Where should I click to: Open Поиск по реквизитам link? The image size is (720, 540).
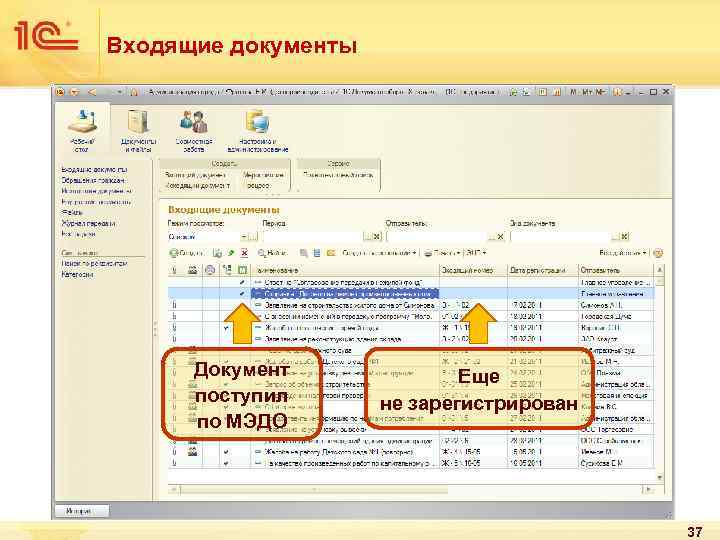click(x=94, y=264)
